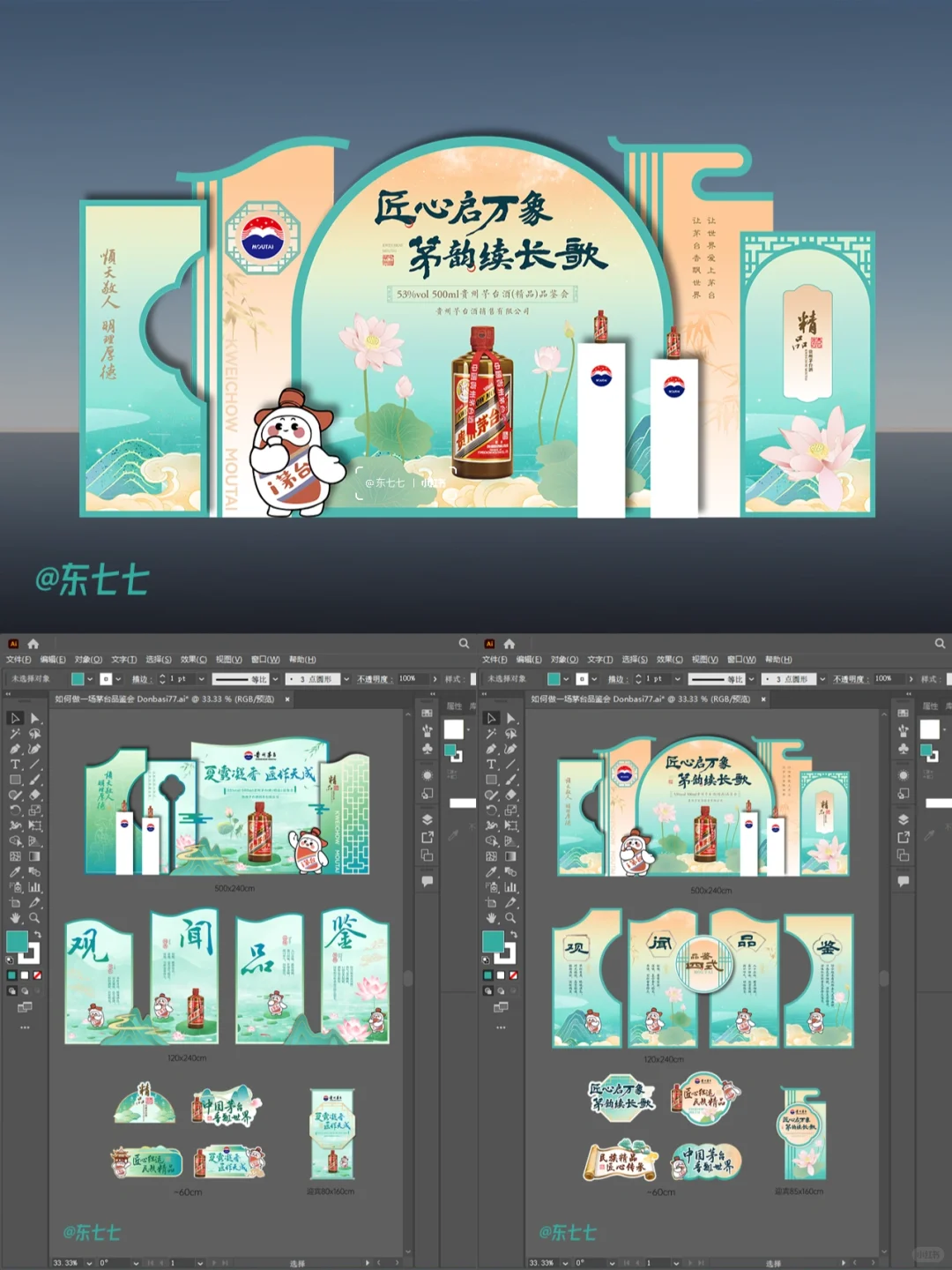Select the Free Transform tool in right window
Image resolution: width=952 pixels, height=1270 pixels.
click(x=511, y=825)
